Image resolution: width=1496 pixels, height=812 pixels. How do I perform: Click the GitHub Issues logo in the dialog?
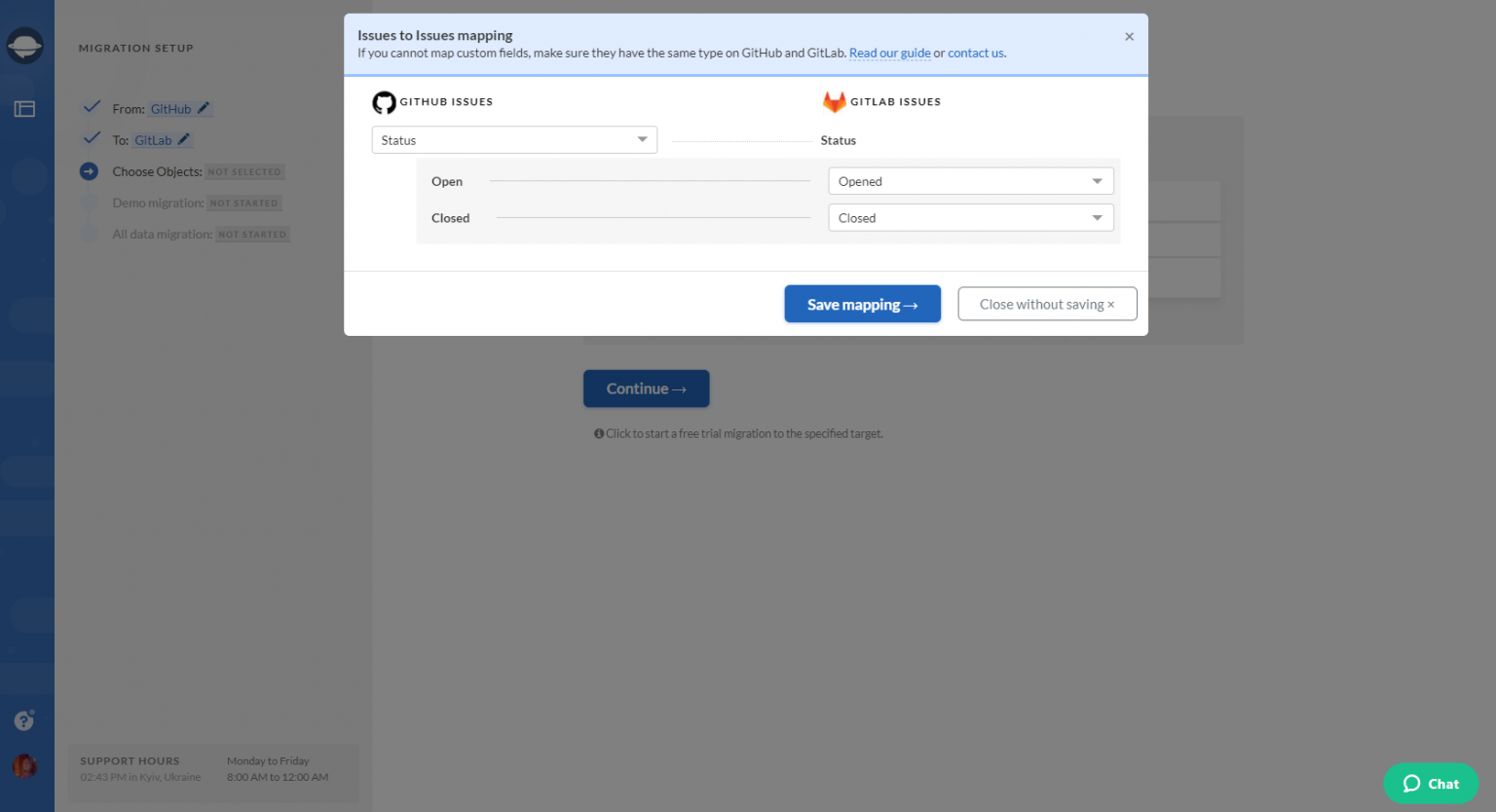pyautogui.click(x=384, y=102)
